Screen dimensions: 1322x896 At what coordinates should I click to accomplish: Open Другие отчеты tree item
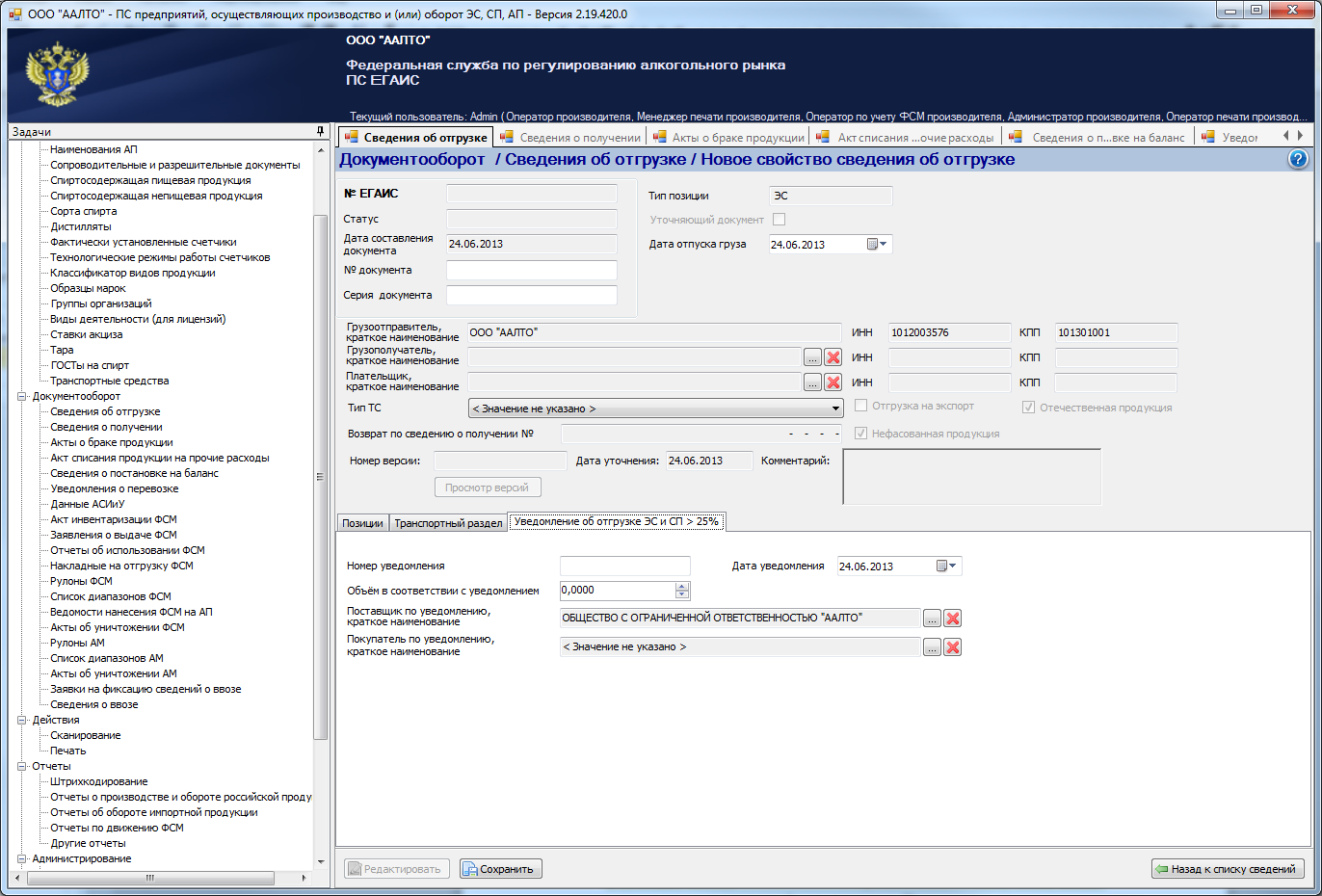coord(88,843)
